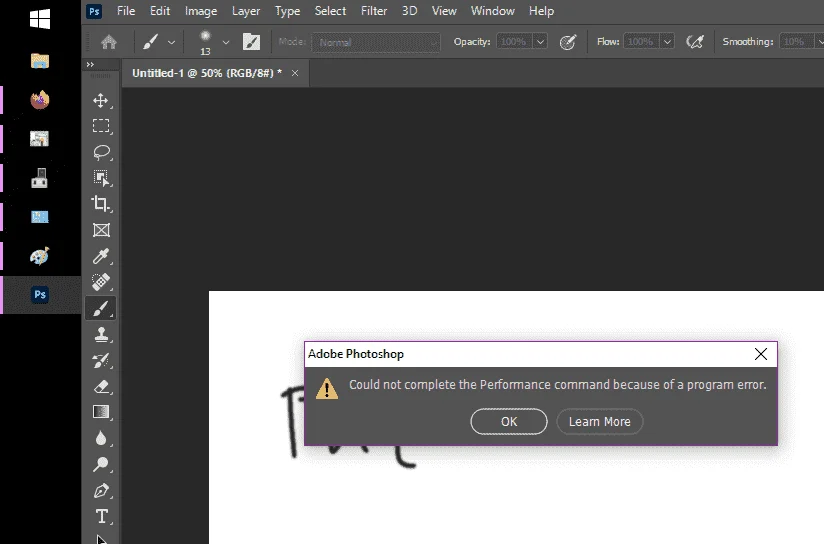The height and width of the screenshot is (544, 824).
Task: Select the Gradient tool
Action: (x=101, y=412)
